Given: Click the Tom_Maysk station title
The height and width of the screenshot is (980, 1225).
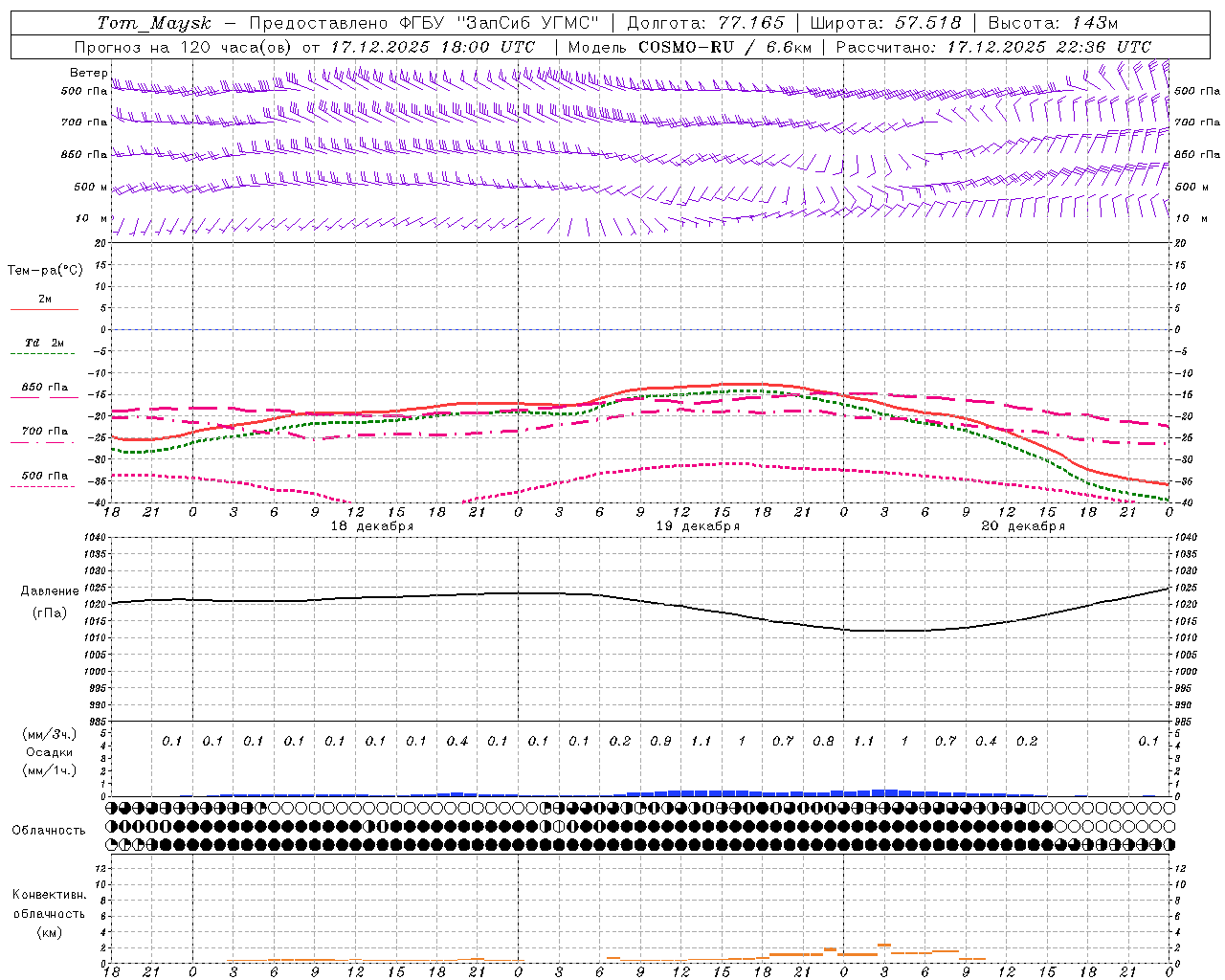Looking at the screenshot, I should (154, 23).
